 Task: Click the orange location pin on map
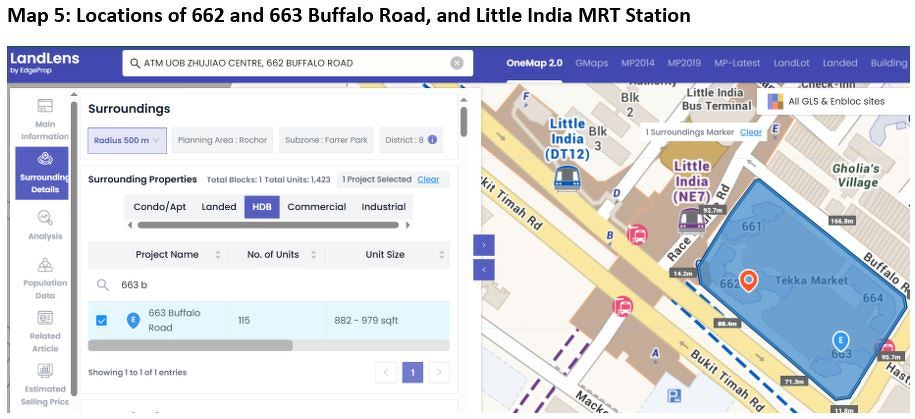pyautogui.click(x=746, y=280)
